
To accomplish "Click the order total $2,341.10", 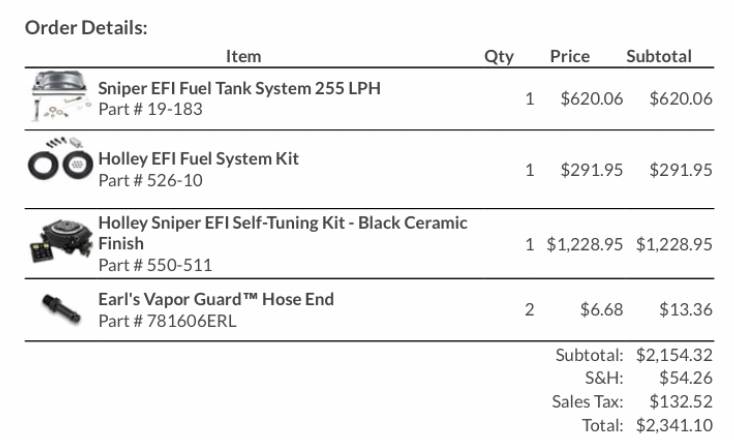I will (x=674, y=425).
